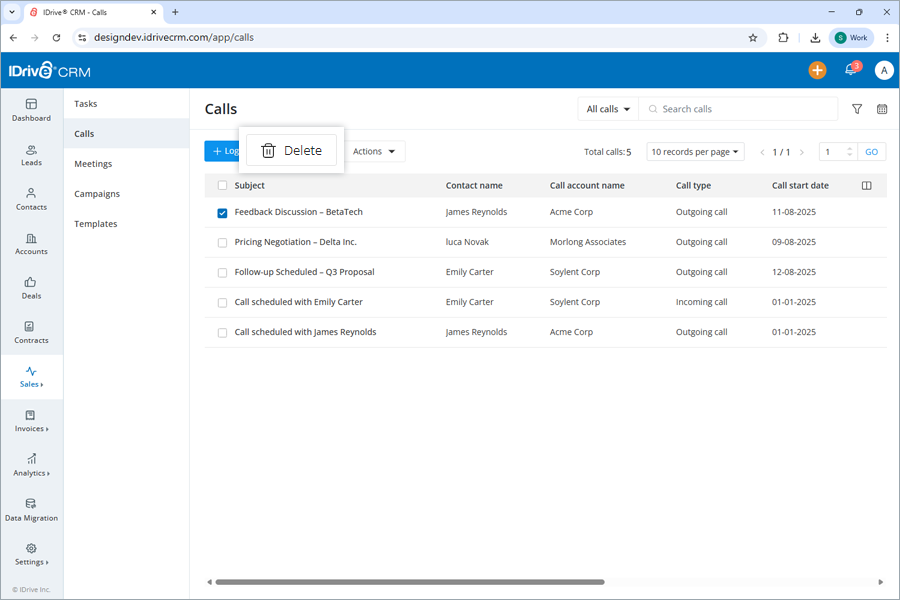
Task: Uncheck the Feedback Discussion – BetaTech row
Action: click(221, 212)
